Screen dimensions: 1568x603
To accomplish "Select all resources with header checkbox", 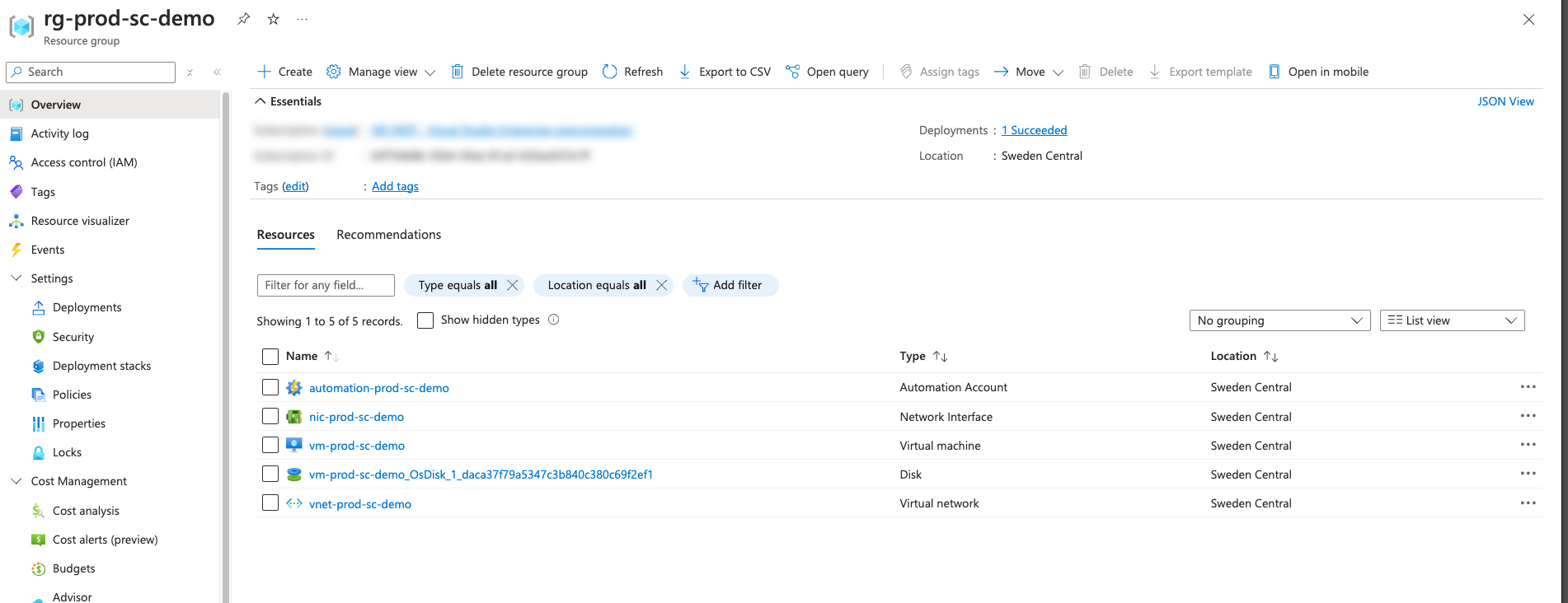I will pyautogui.click(x=270, y=357).
